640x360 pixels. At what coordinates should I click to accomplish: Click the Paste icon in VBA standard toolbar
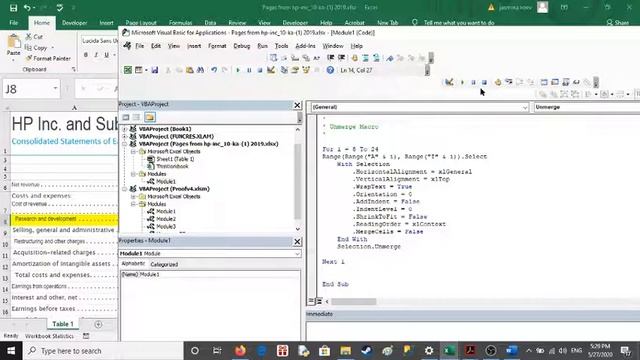189,70
